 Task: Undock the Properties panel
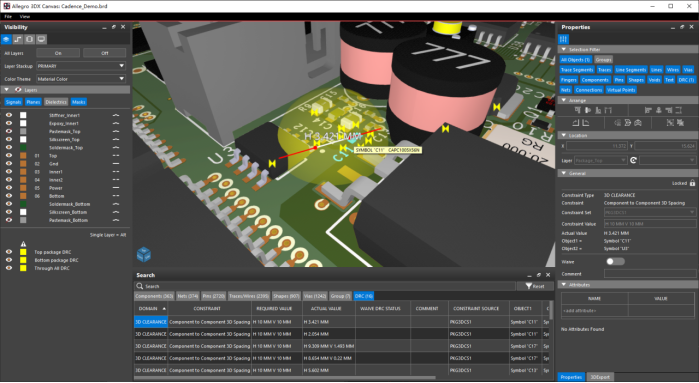[x=682, y=27]
